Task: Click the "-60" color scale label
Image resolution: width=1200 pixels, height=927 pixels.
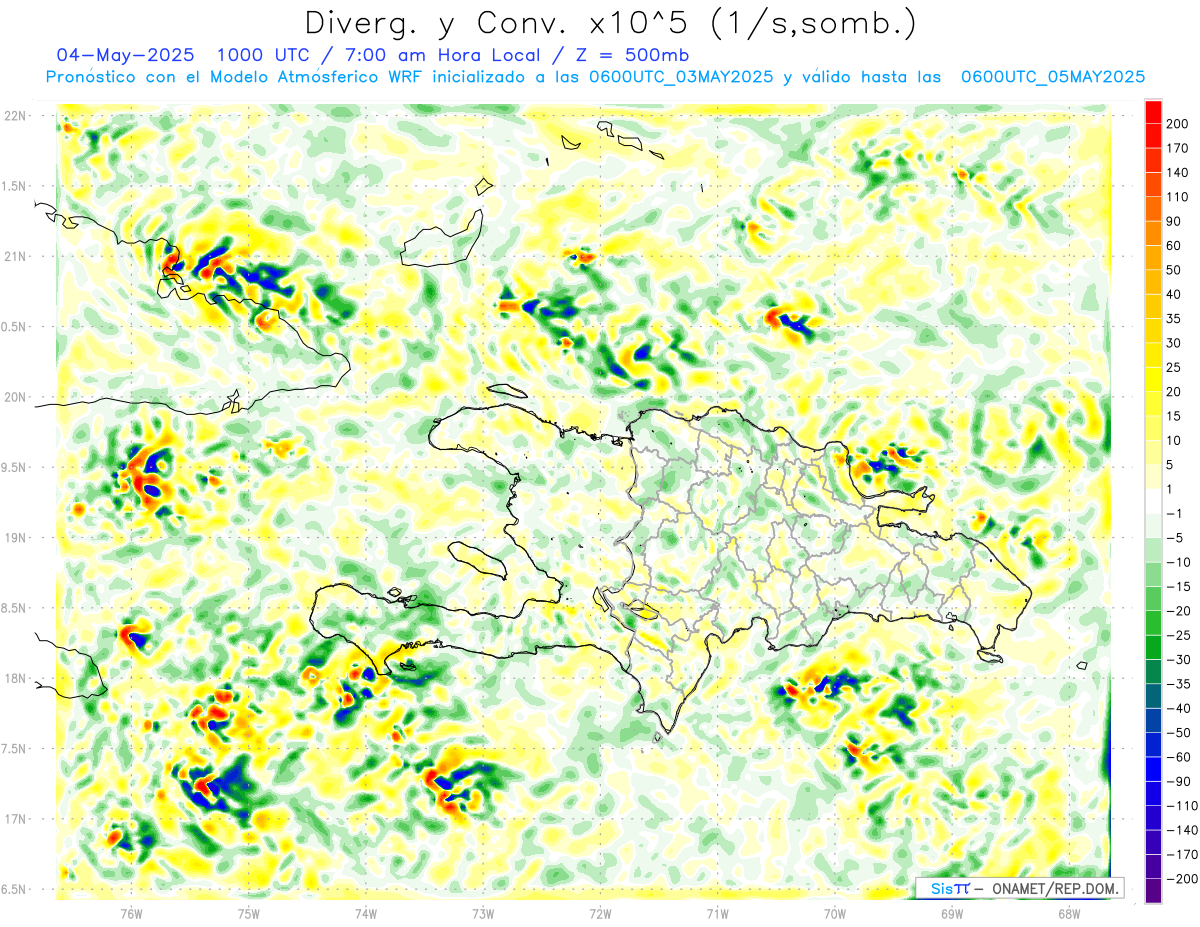Action: coord(1180,757)
